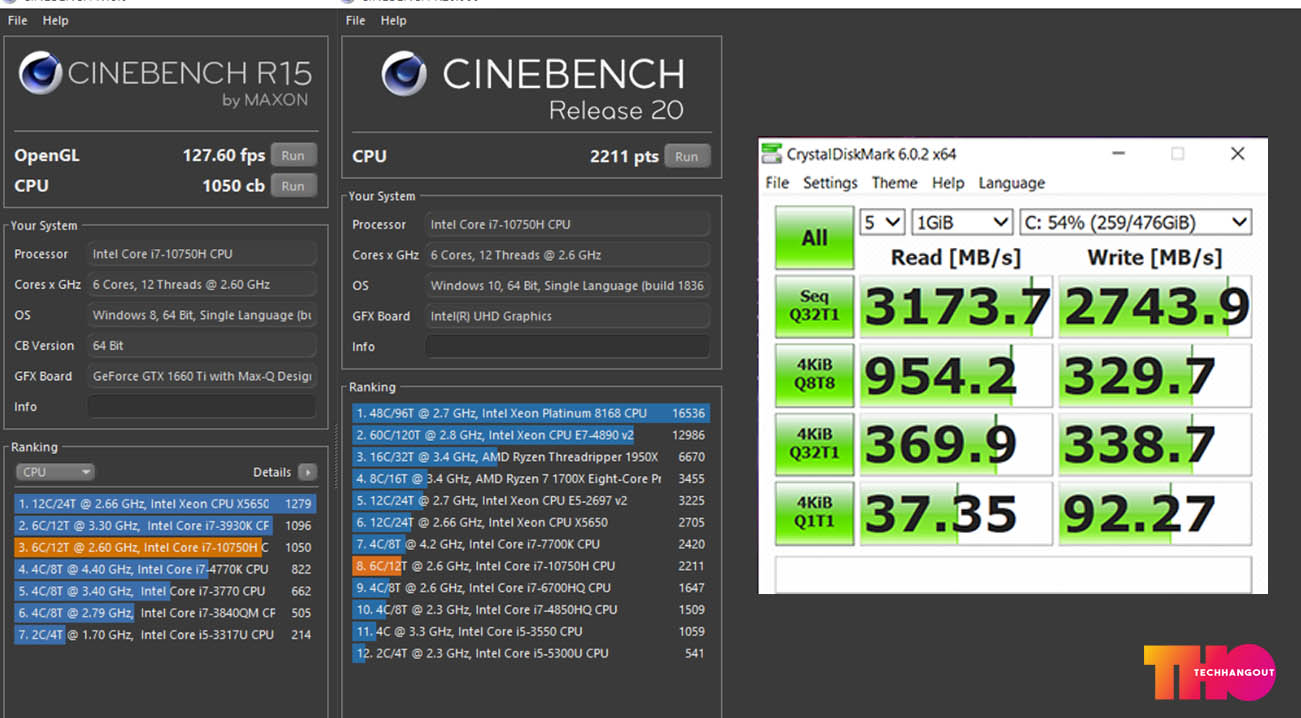Screen dimensions: 1301x718
Task: Open the drive dropdown showing C: 54%
Action: (x=1135, y=222)
